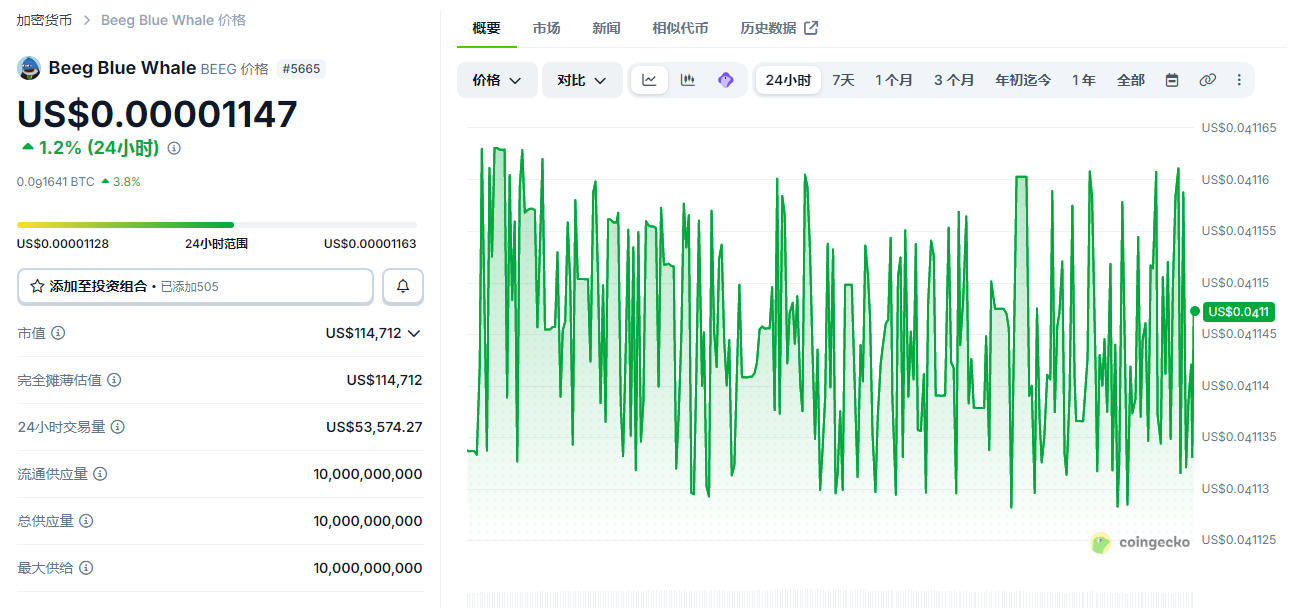The width and height of the screenshot is (1315, 608).
Task: Click the 添加至投资组合 button
Action: 196,286
